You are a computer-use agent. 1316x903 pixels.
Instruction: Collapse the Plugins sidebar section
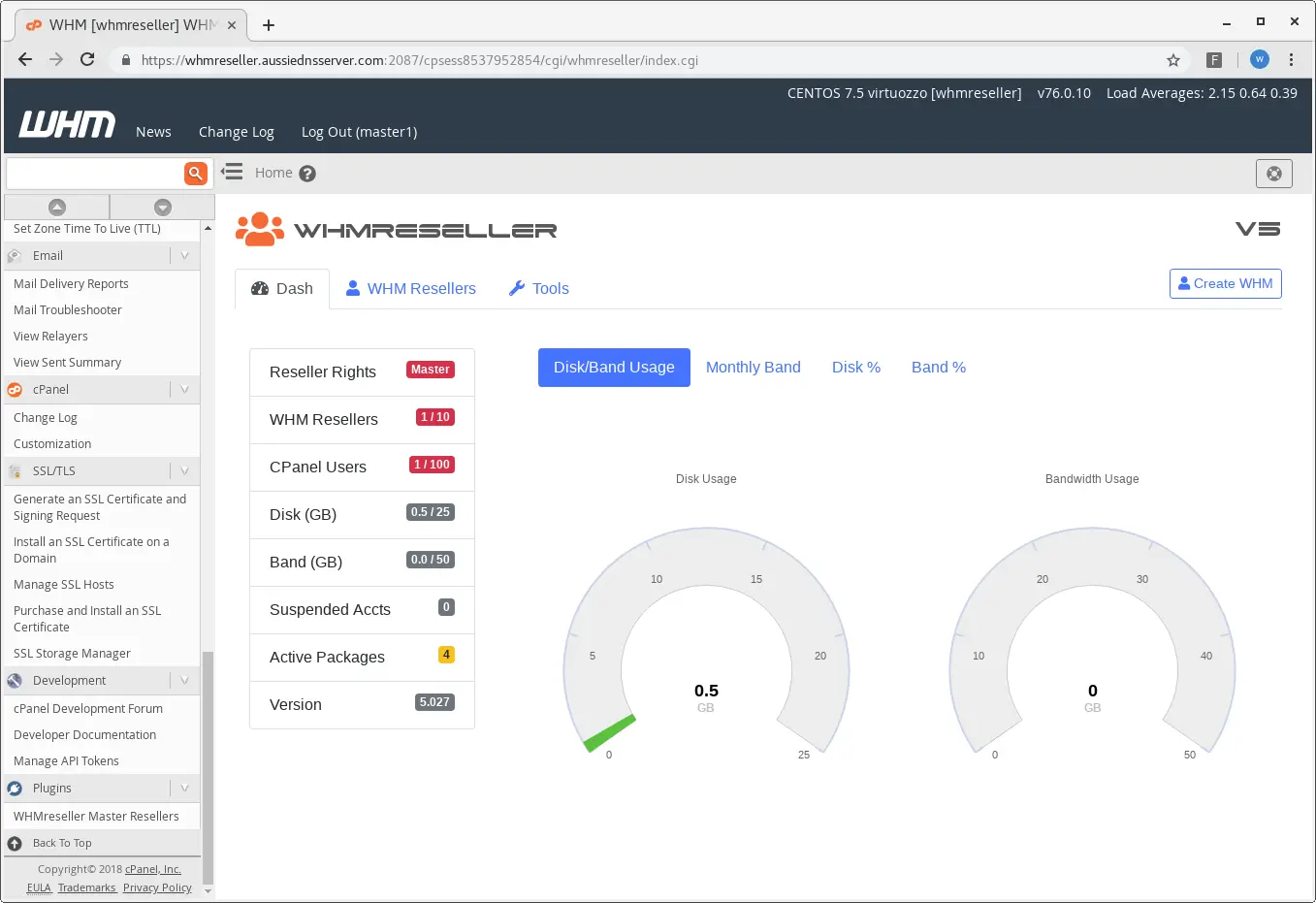click(184, 789)
